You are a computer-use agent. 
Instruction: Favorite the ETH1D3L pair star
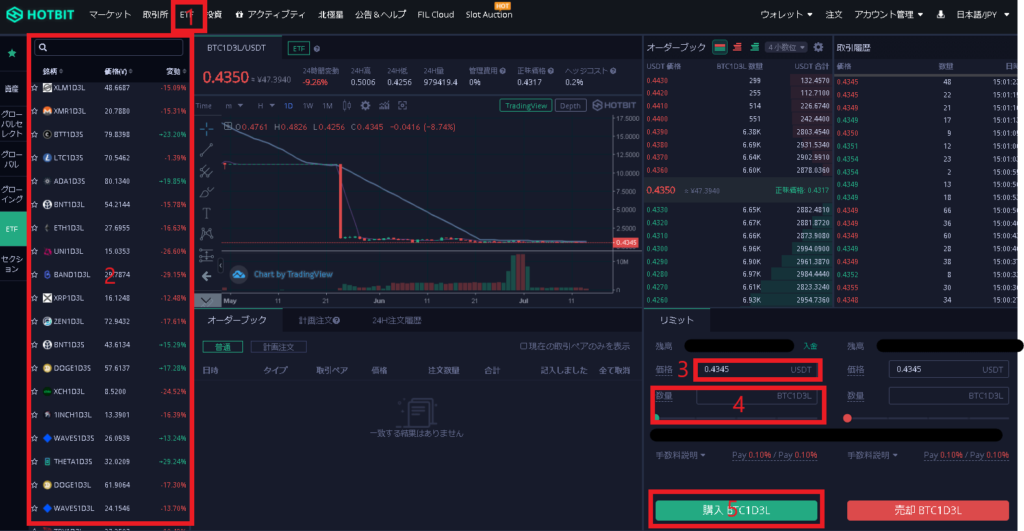35,228
